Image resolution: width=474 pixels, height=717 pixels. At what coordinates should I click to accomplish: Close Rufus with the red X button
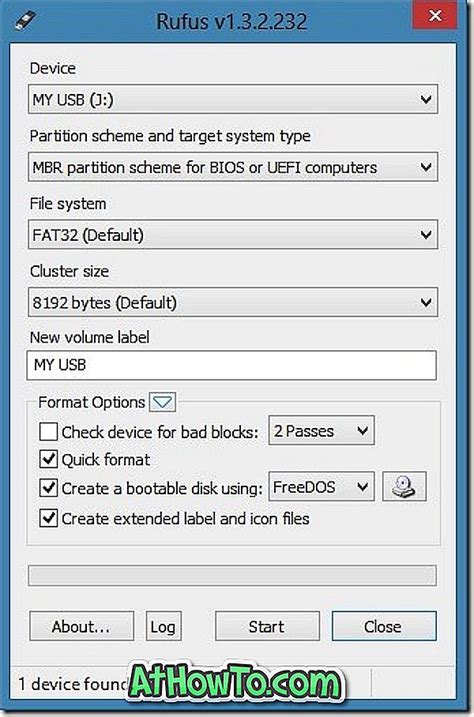[435, 16]
